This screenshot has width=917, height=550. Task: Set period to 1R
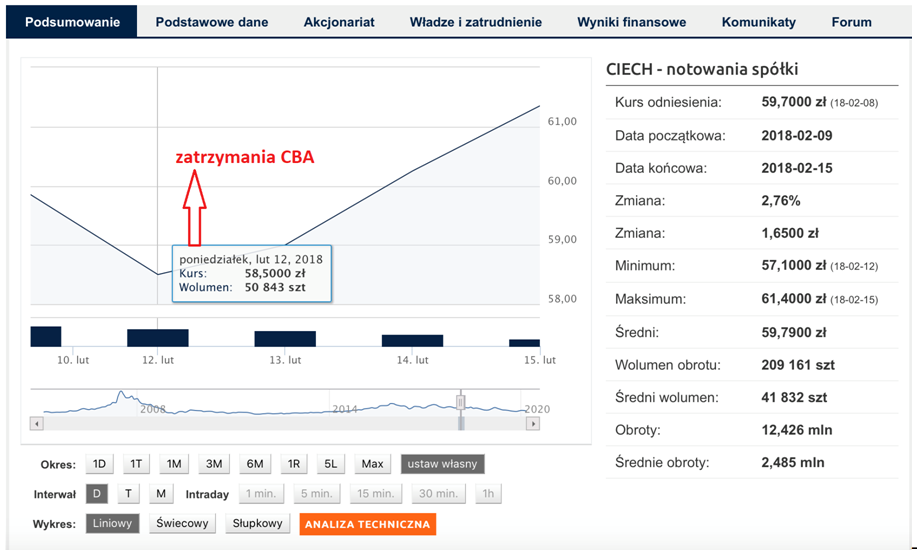click(294, 464)
